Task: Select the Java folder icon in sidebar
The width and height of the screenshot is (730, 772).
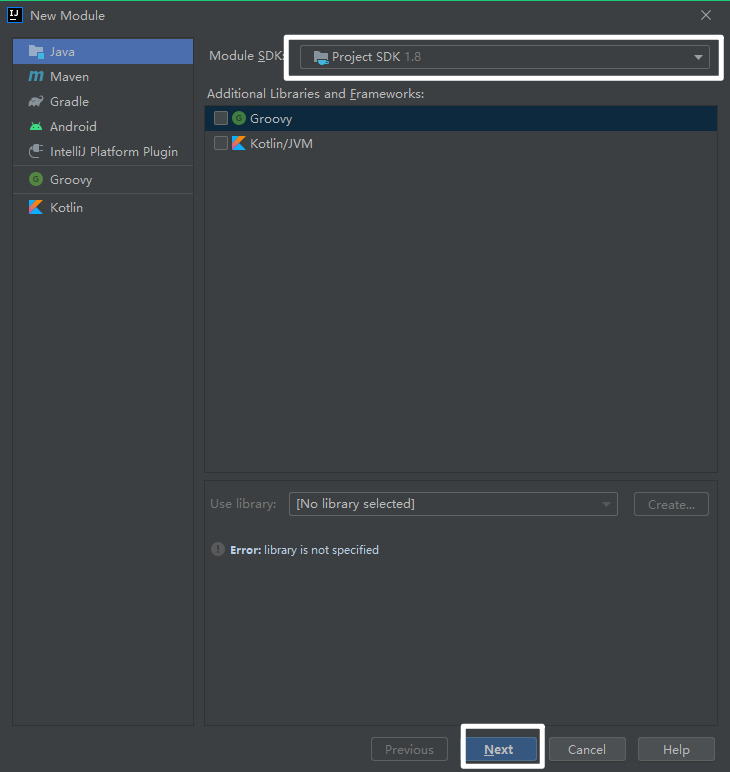Action: tap(36, 52)
